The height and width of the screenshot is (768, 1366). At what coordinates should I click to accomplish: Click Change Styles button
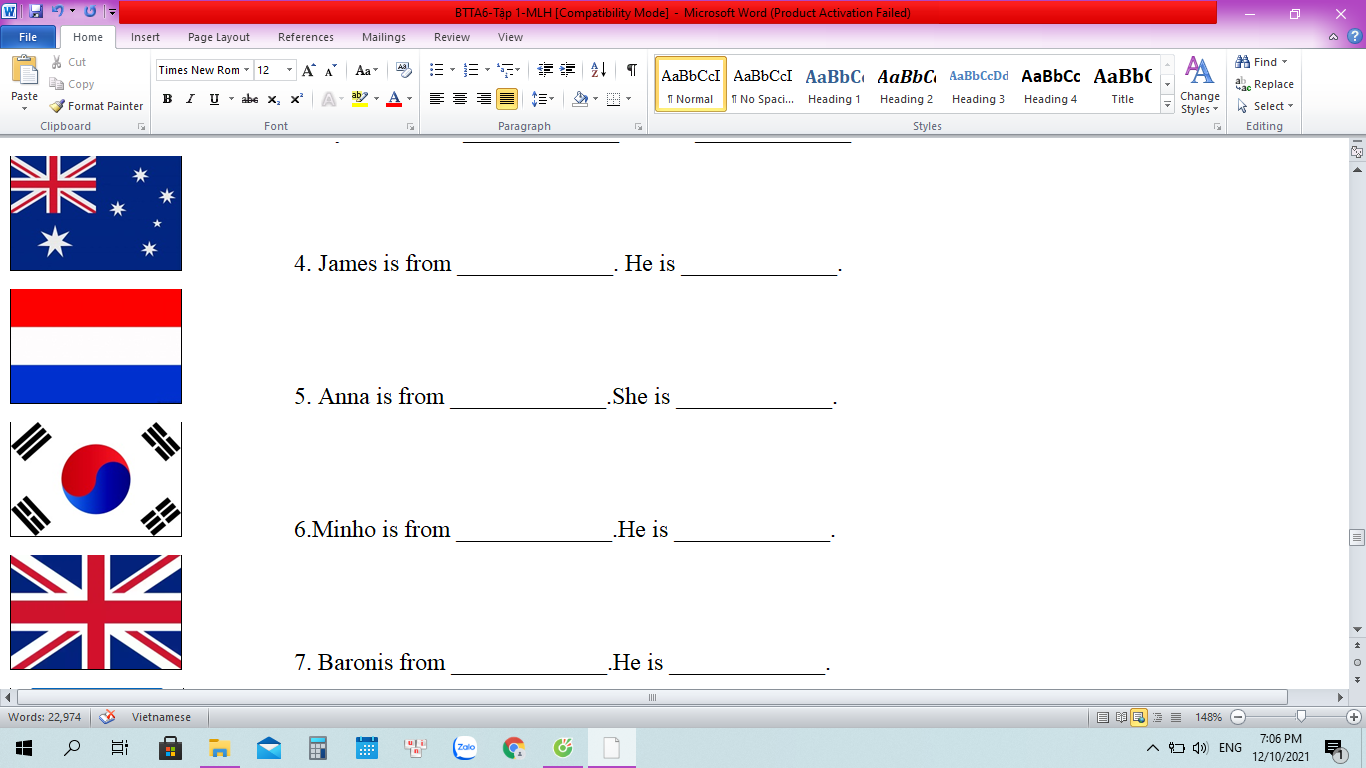point(1199,85)
